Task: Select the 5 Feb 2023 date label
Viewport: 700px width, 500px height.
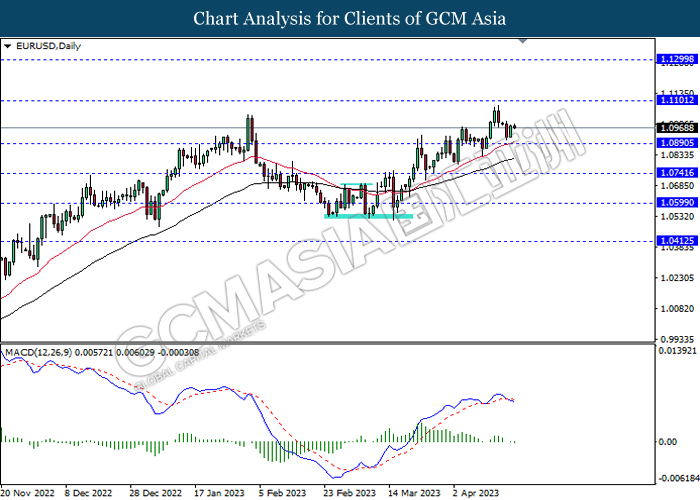Action: (x=282, y=493)
